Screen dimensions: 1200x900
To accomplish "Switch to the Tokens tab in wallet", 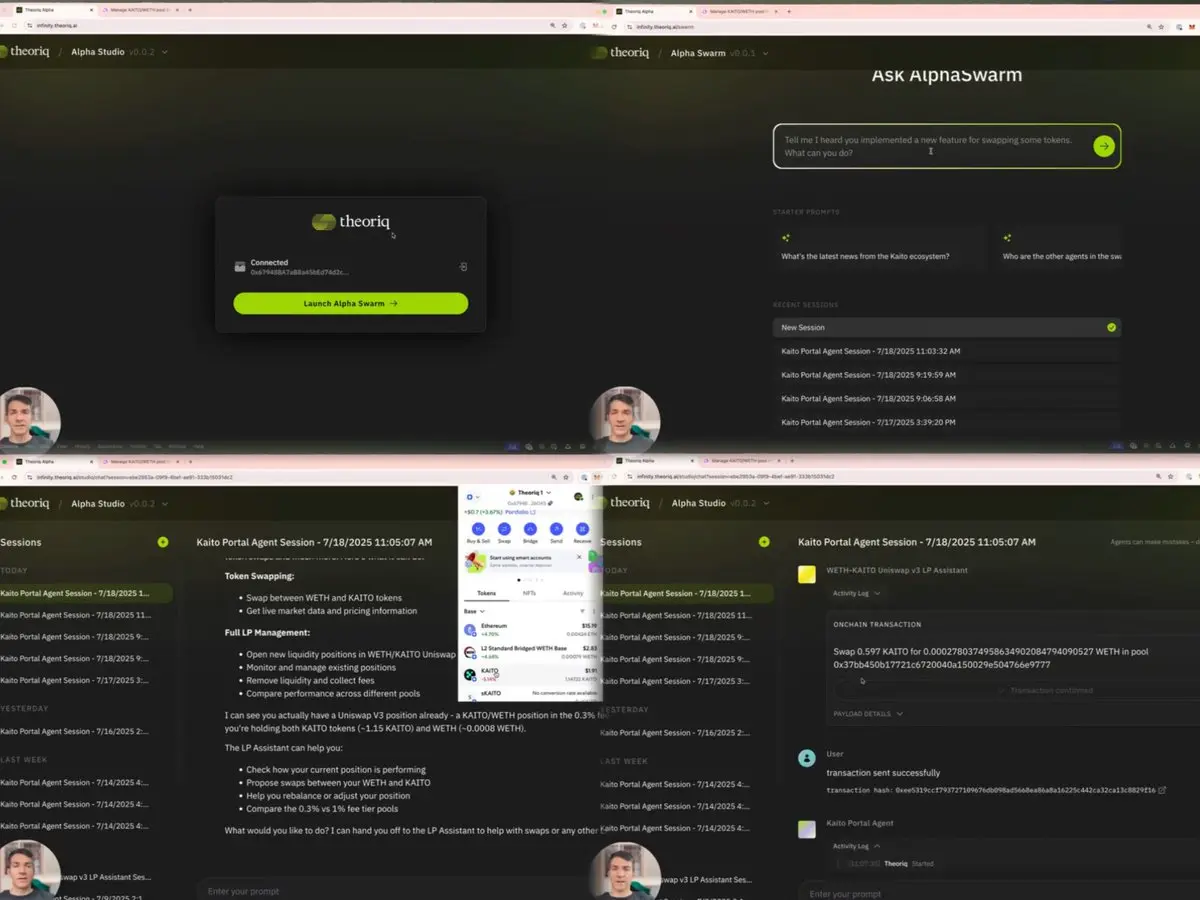I will [x=487, y=593].
